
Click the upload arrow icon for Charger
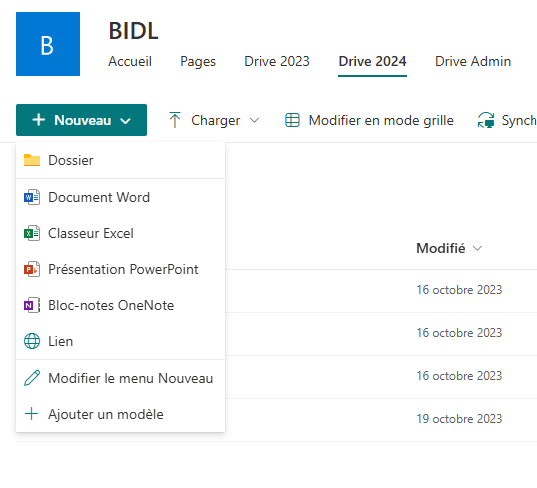click(175, 120)
